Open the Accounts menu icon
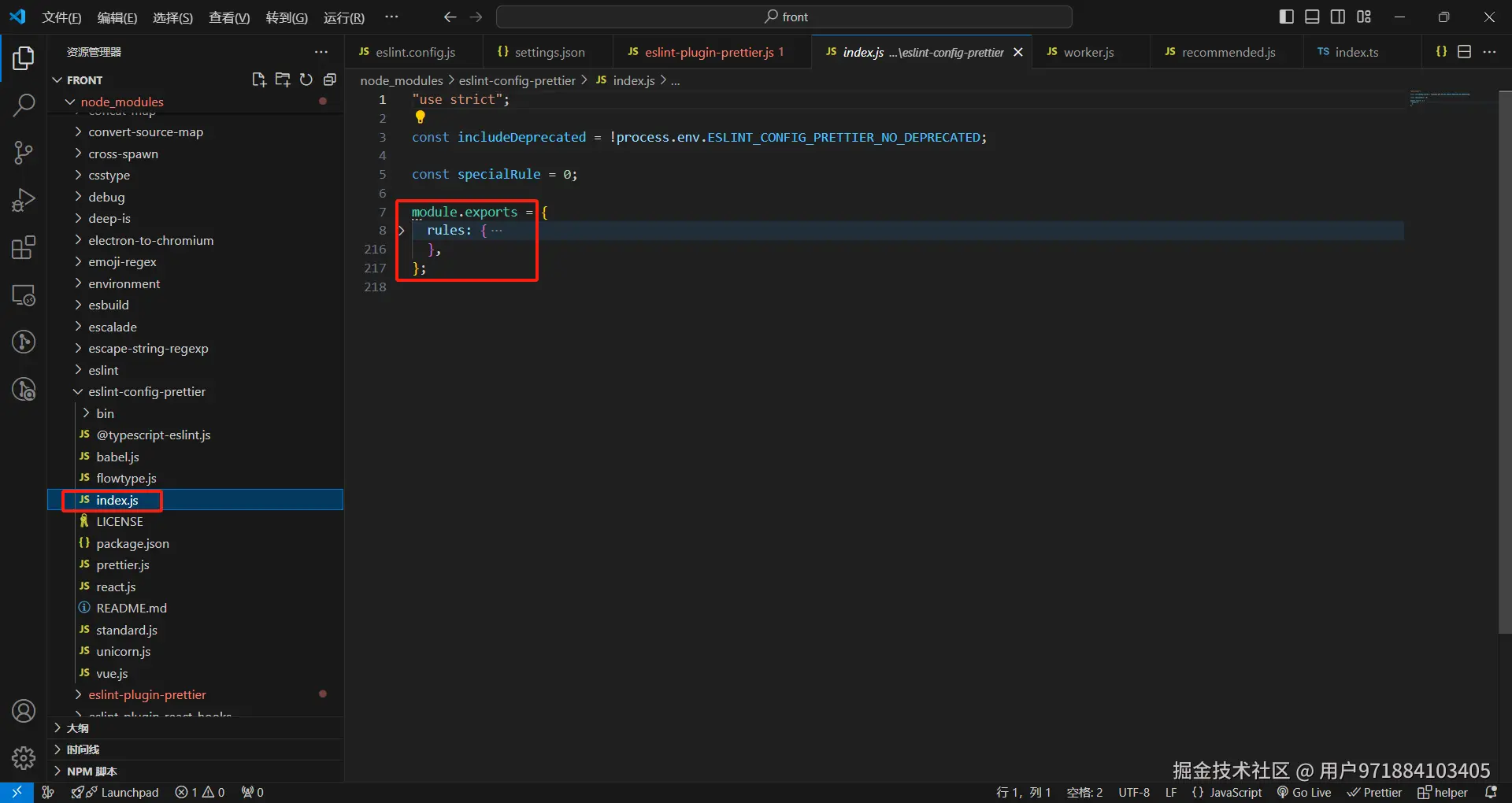The height and width of the screenshot is (803, 1512). click(24, 711)
